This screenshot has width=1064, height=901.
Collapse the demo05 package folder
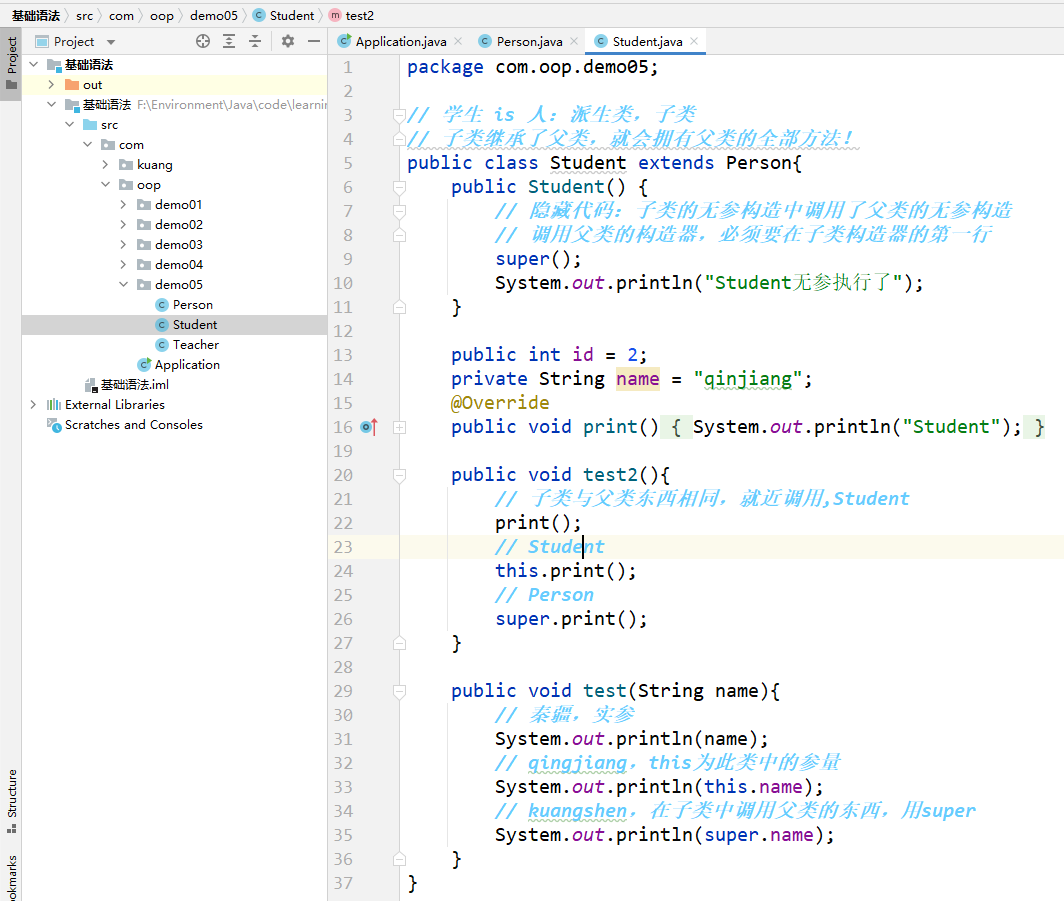[x=123, y=284]
